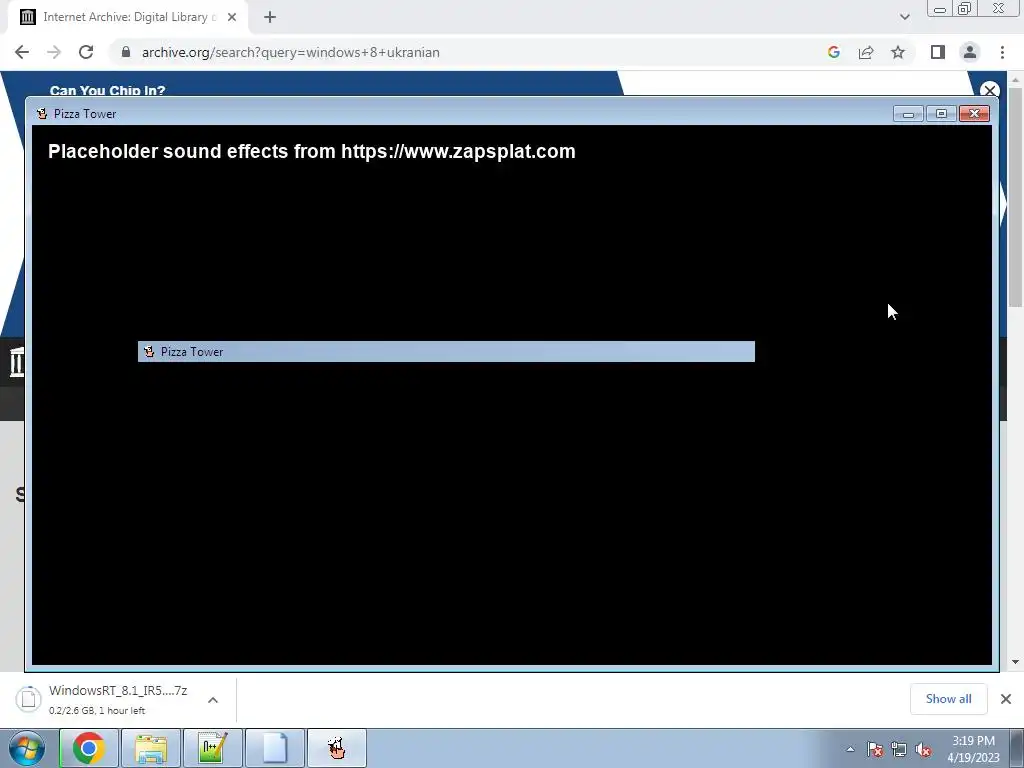Click Placeholder sound effects zapsplat text

(x=312, y=152)
